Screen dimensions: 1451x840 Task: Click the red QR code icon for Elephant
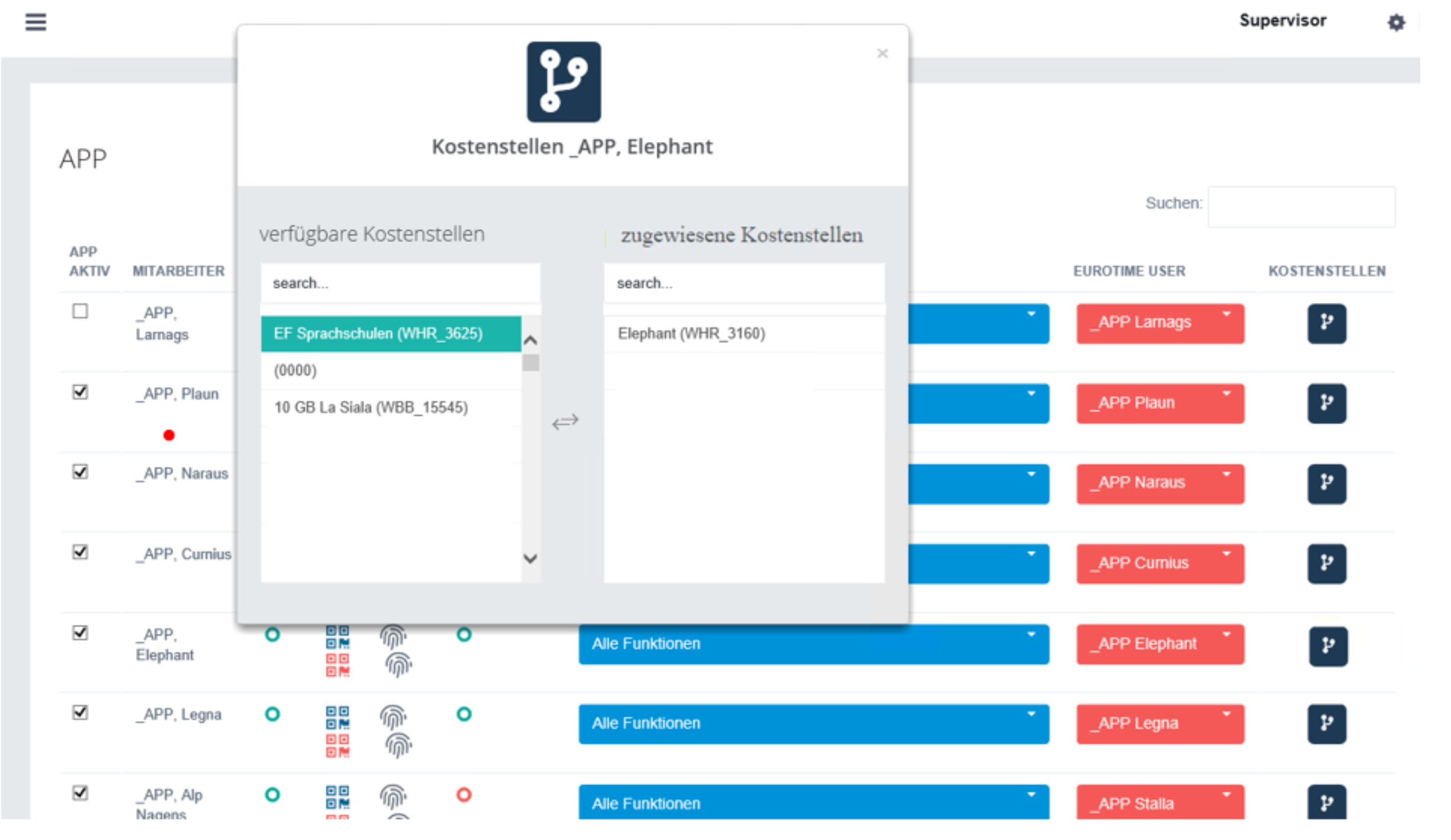(337, 665)
